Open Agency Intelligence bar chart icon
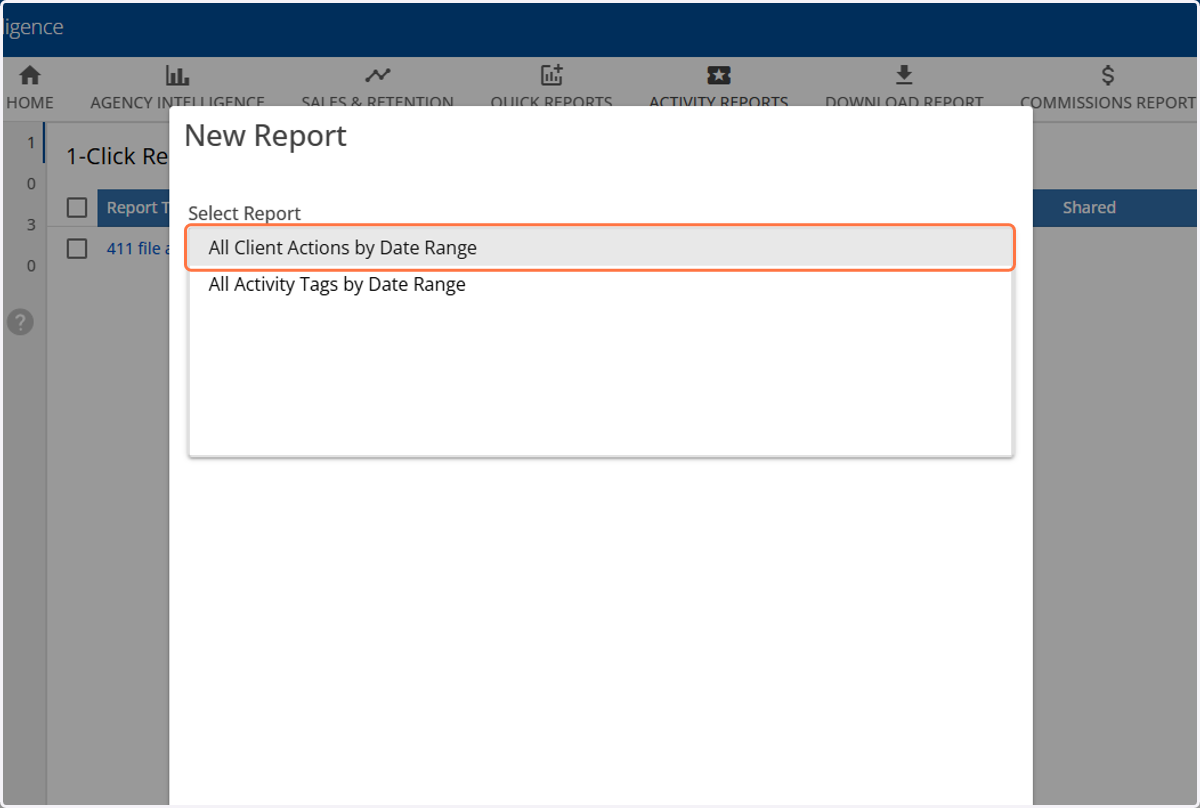This screenshot has height=808, width=1200. click(177, 75)
